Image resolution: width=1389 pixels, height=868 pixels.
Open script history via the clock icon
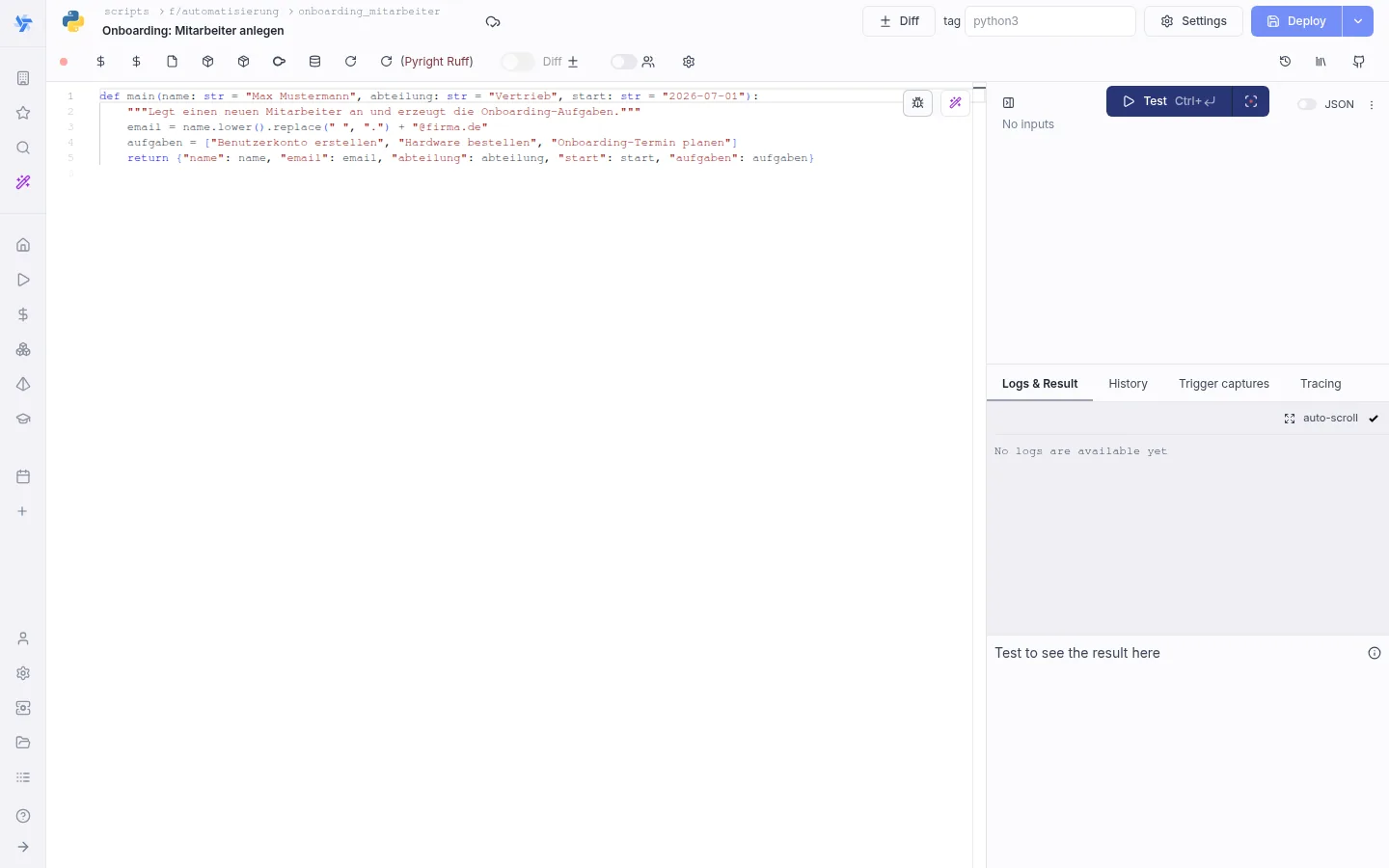pyautogui.click(x=1285, y=62)
